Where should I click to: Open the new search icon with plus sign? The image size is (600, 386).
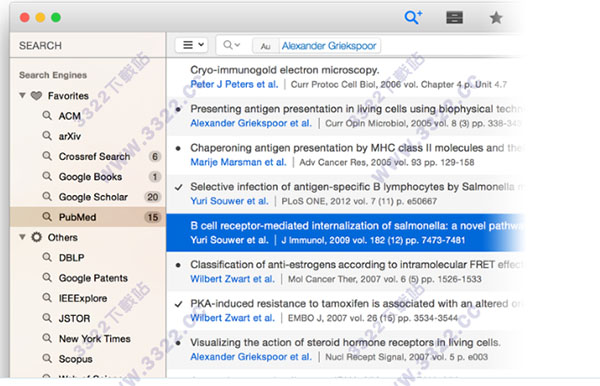pyautogui.click(x=413, y=17)
